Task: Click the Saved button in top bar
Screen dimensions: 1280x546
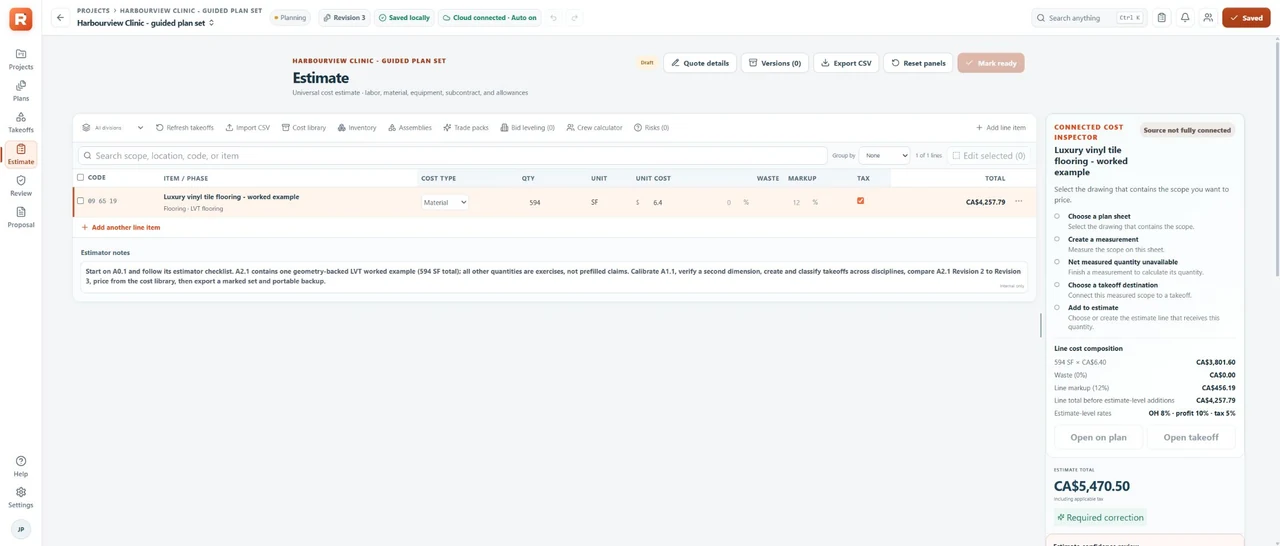Action: click(1246, 18)
